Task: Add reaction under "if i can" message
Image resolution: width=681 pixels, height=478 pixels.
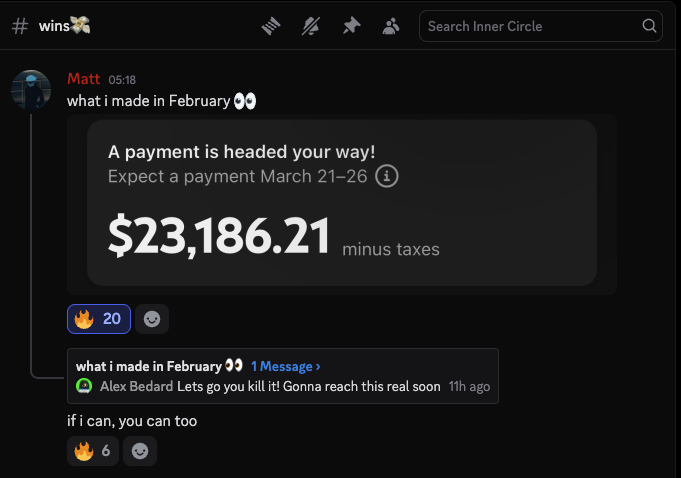Action: [140, 451]
